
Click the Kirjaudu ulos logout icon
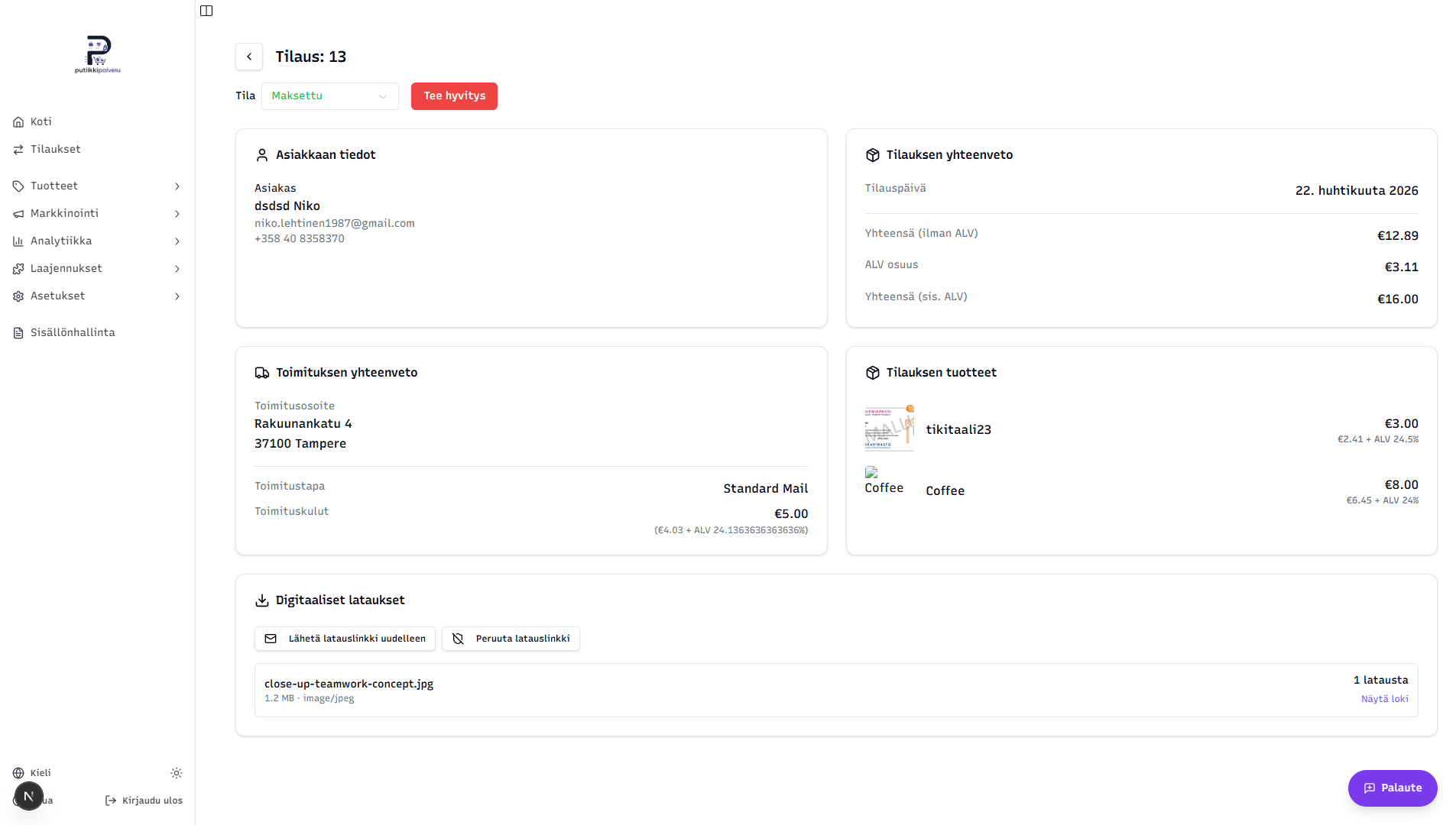[111, 801]
